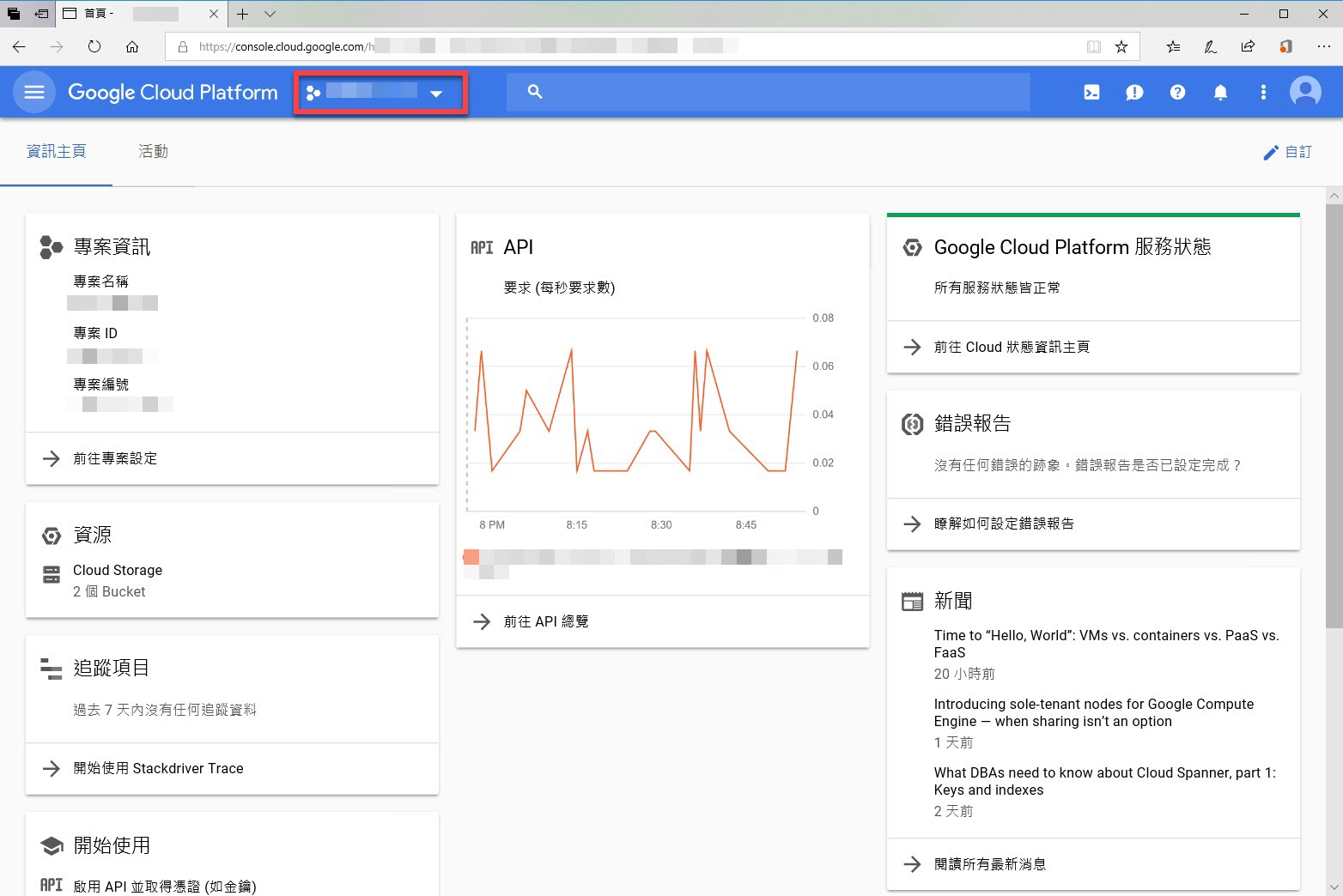Viewport: 1343px width, 896px height.
Task: Reload the page with refresh icon
Action: coord(94,47)
